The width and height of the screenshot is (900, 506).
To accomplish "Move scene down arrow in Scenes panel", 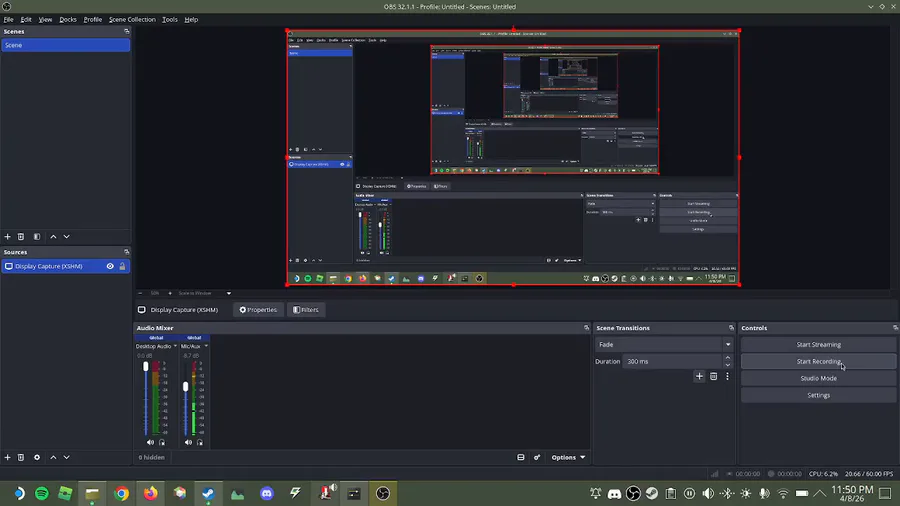I will point(67,236).
